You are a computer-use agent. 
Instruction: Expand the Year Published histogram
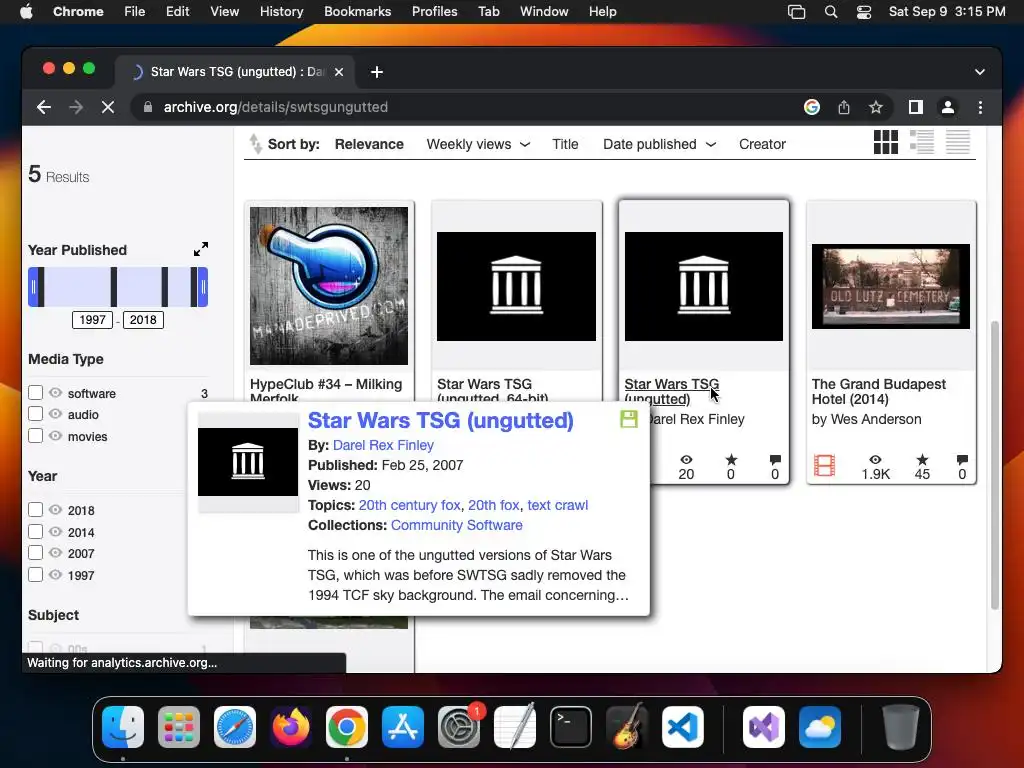coord(200,249)
